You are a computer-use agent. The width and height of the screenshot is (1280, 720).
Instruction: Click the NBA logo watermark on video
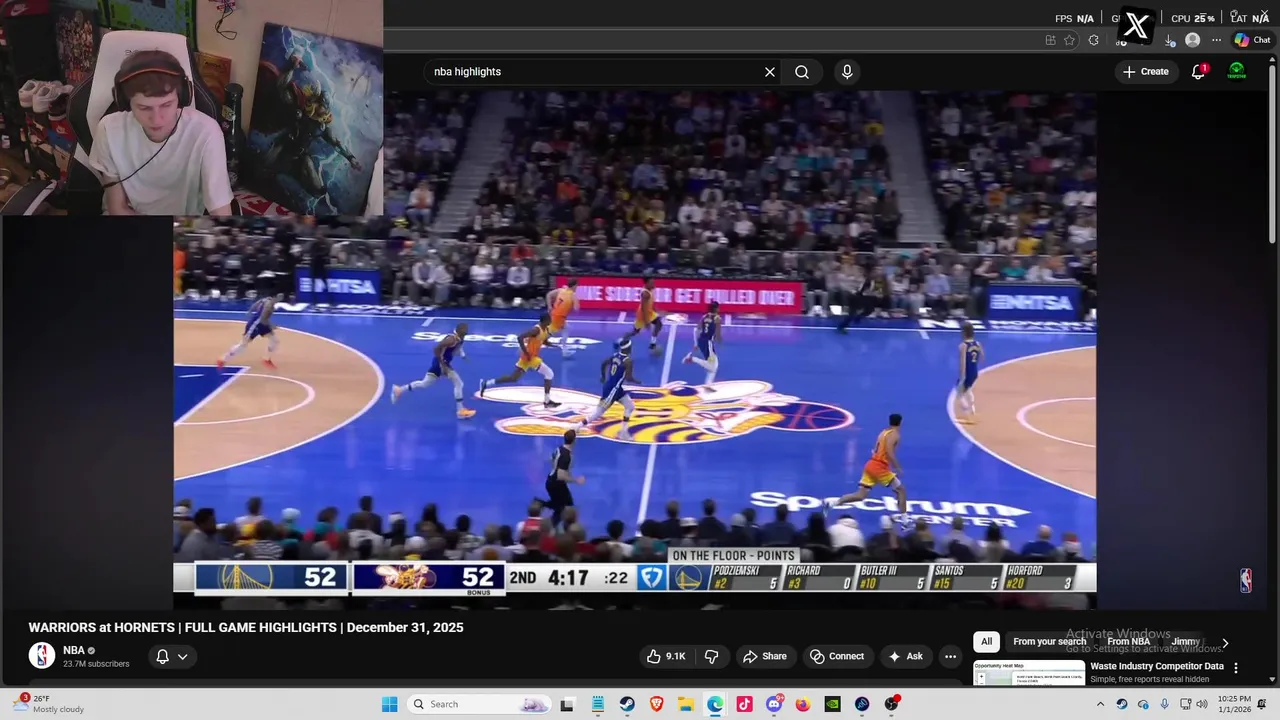click(x=1245, y=581)
